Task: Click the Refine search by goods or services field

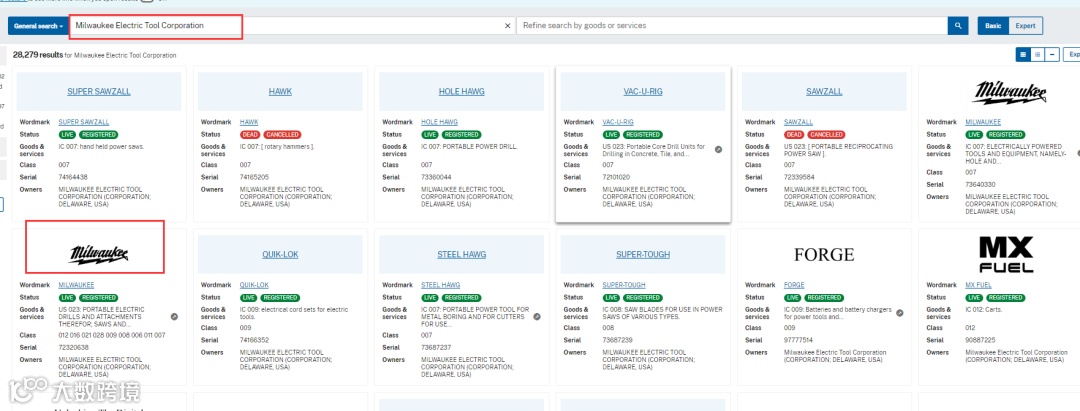Action: click(x=731, y=25)
